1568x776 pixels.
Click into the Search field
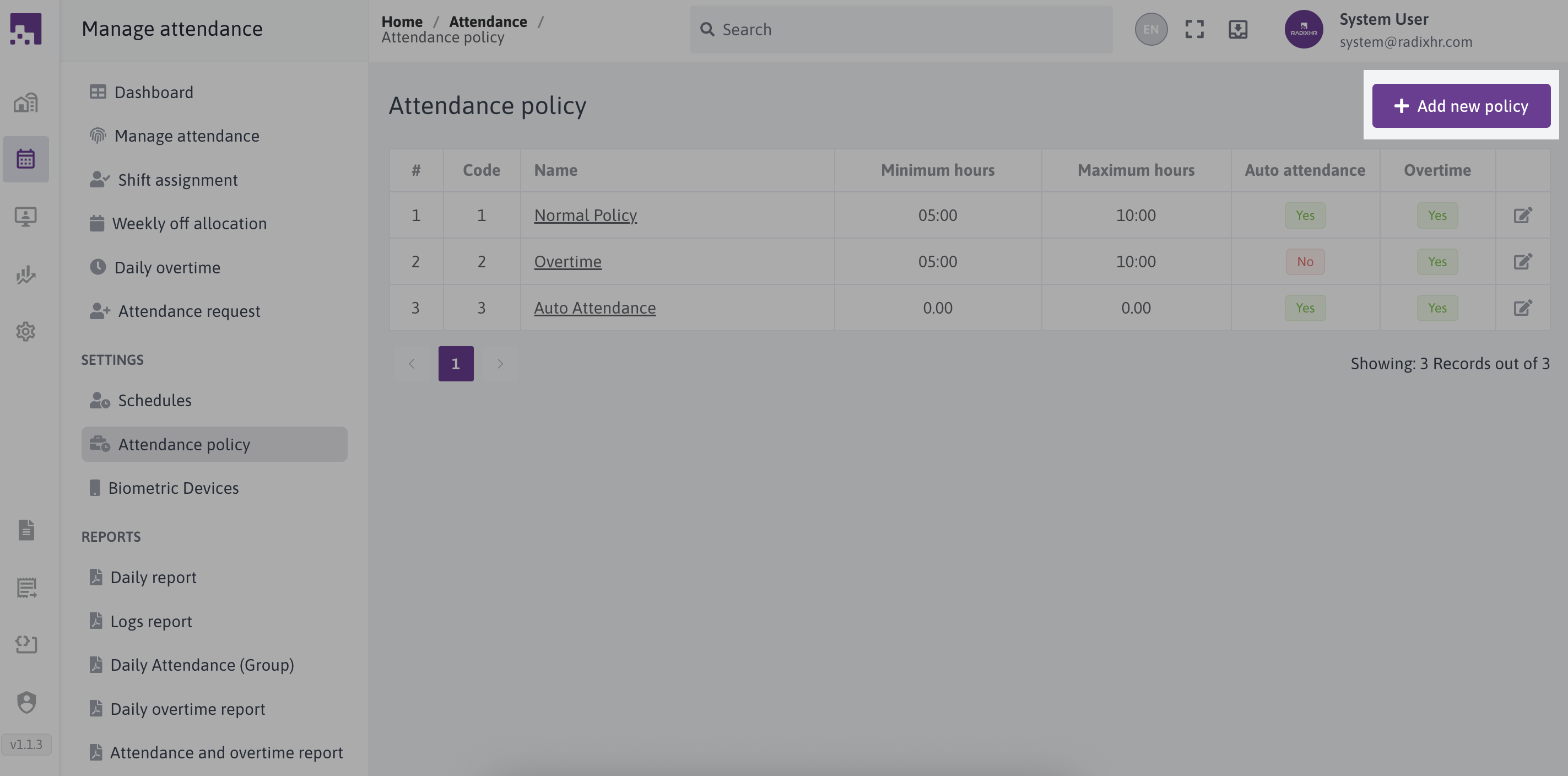(x=901, y=29)
